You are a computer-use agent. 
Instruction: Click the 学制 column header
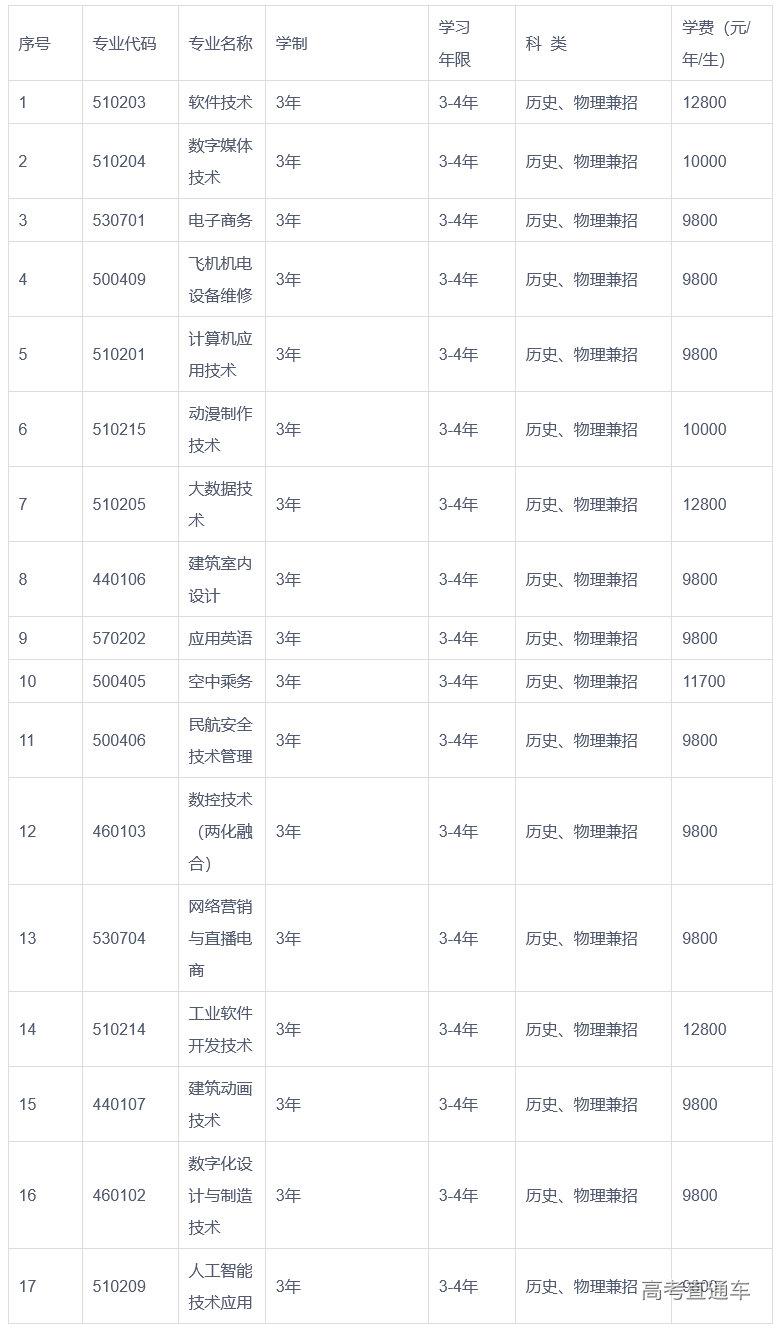(x=291, y=44)
